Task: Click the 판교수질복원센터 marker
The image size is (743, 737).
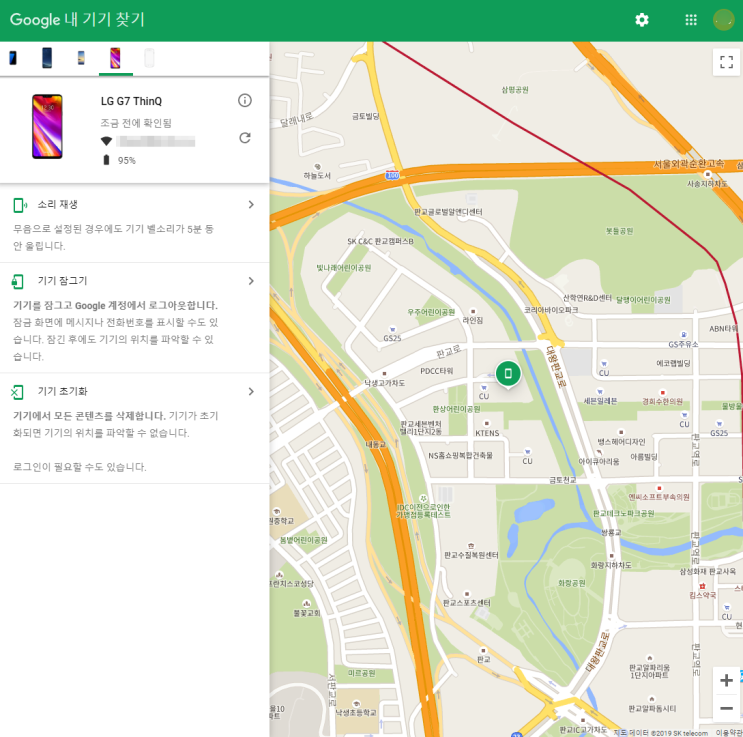Action: pyautogui.click(x=471, y=546)
